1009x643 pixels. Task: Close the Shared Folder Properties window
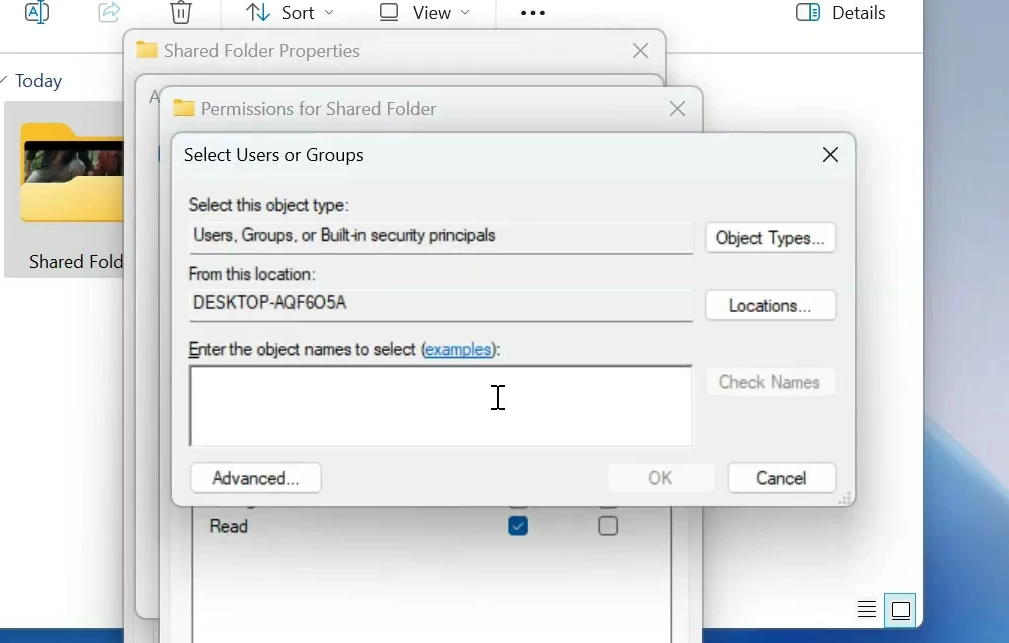click(x=640, y=51)
